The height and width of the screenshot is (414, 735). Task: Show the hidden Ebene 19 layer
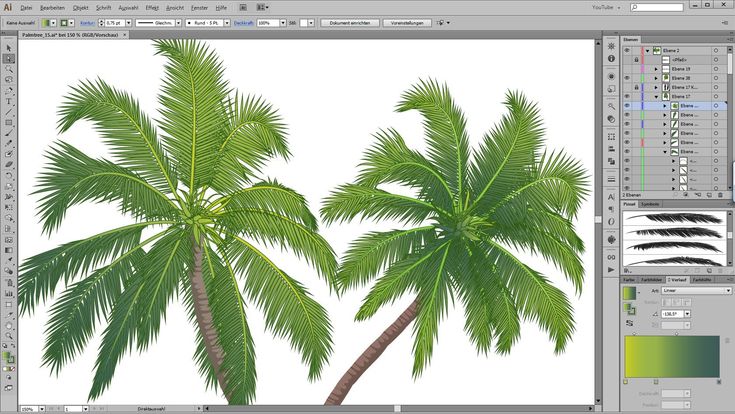pyautogui.click(x=627, y=69)
